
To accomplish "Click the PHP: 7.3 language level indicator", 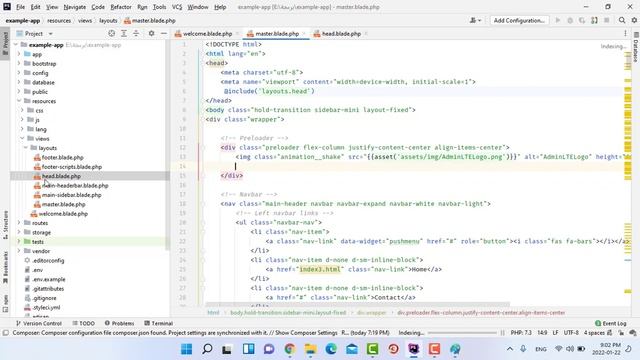I will coord(521,333).
